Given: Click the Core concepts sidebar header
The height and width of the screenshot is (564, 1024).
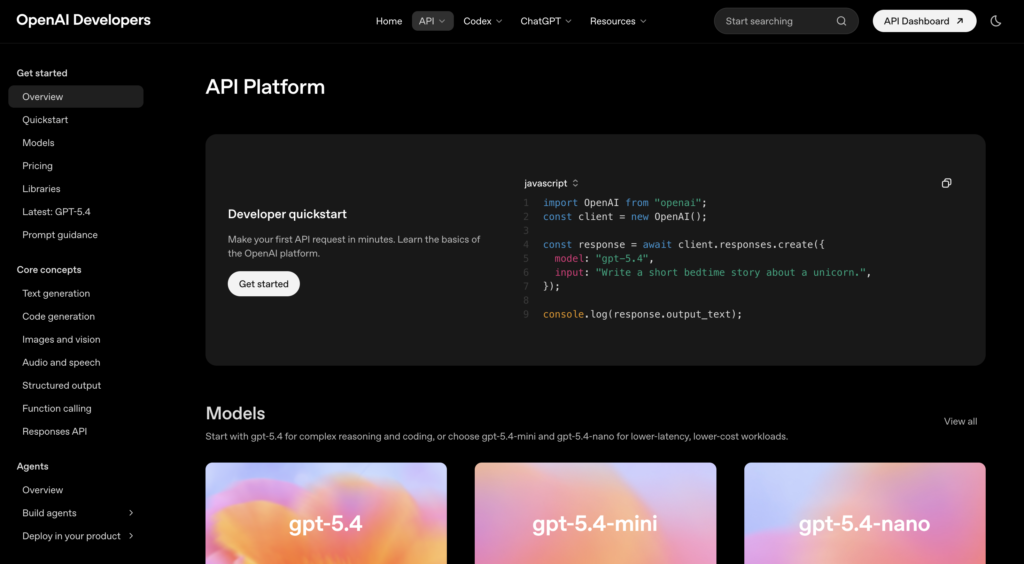Looking at the screenshot, I should (49, 270).
